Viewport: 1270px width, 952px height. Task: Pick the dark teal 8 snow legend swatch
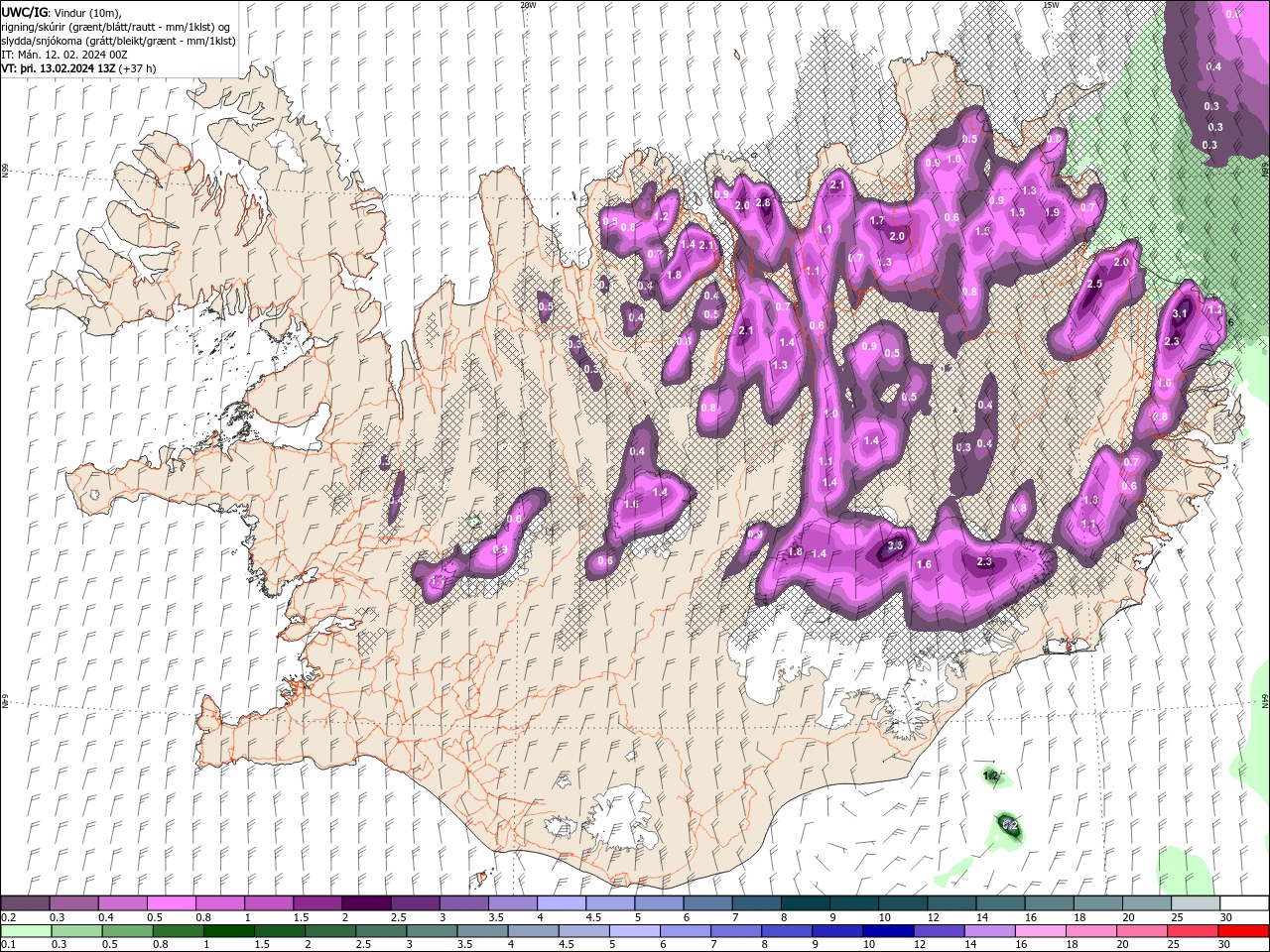coord(805,903)
